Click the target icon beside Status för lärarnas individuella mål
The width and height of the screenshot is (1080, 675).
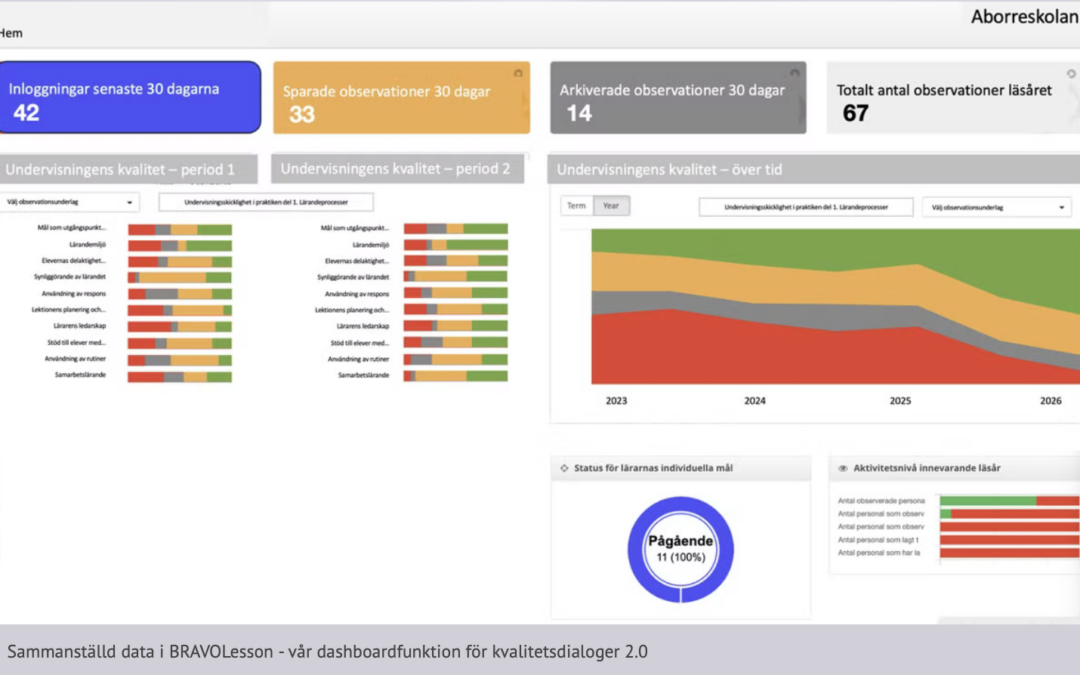point(564,468)
